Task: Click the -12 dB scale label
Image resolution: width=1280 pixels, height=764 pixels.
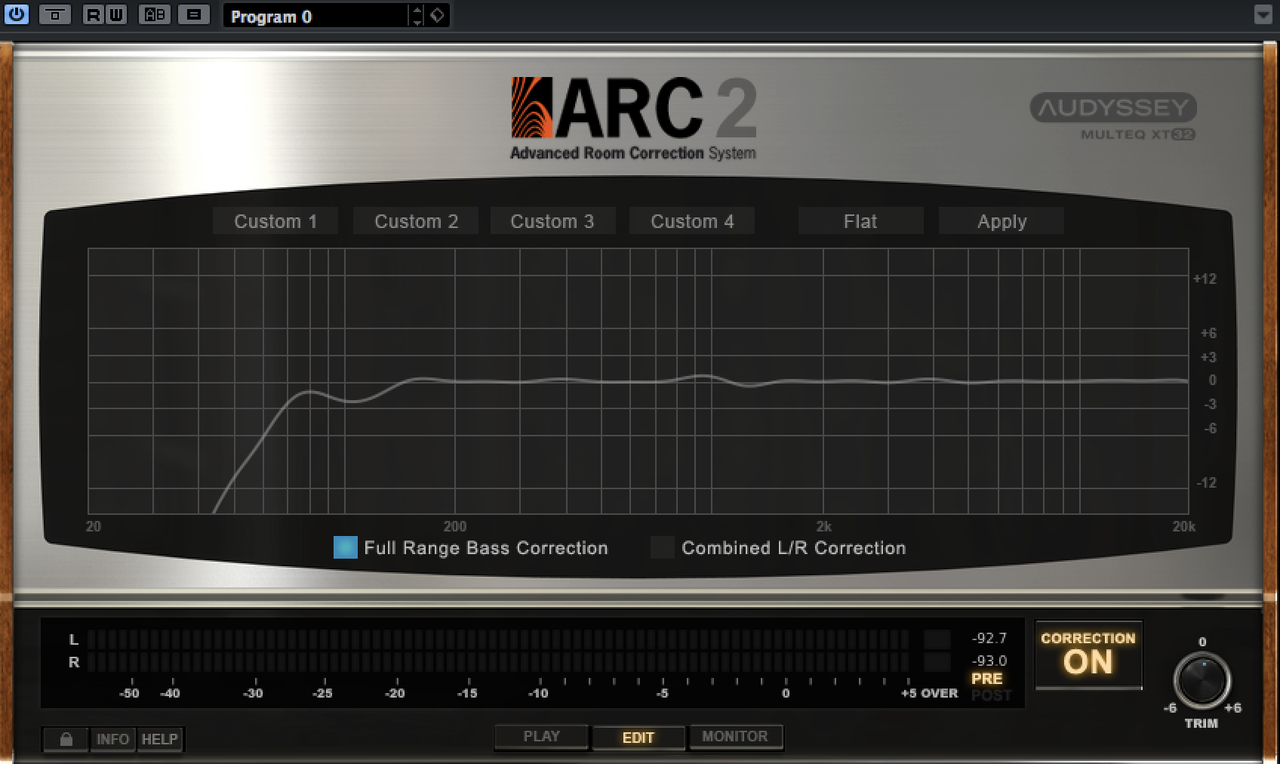Action: click(1206, 483)
